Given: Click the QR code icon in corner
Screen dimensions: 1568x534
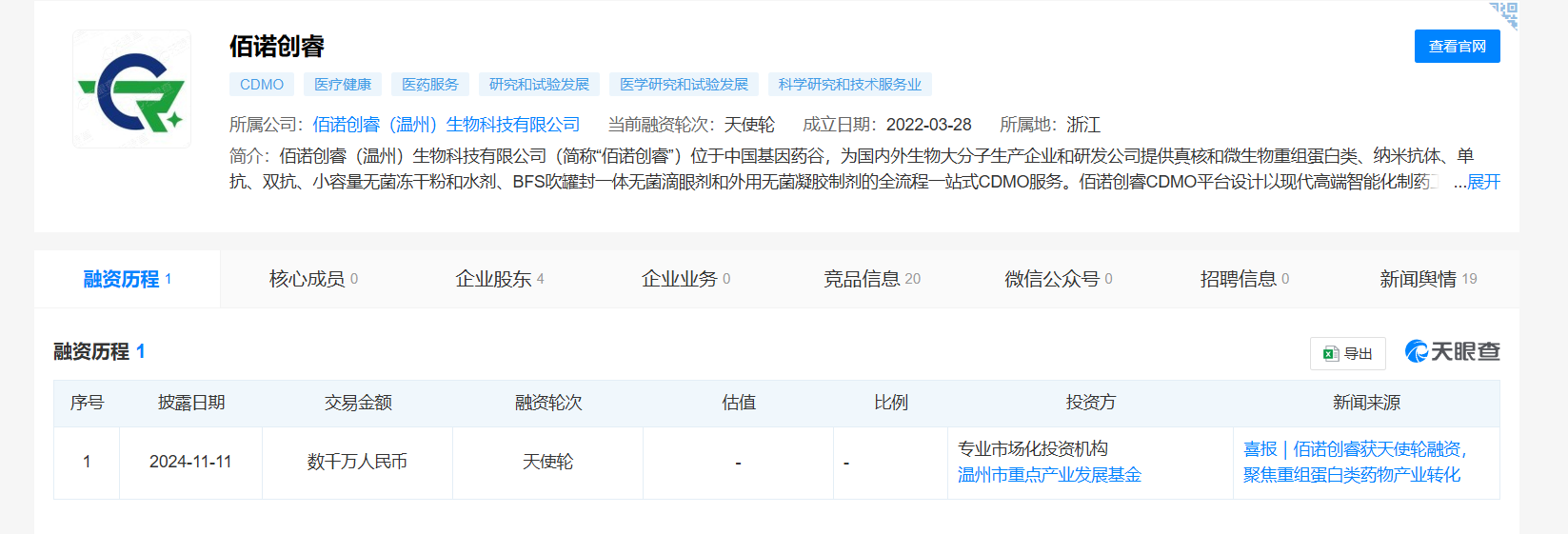Looking at the screenshot, I should (x=1504, y=14).
